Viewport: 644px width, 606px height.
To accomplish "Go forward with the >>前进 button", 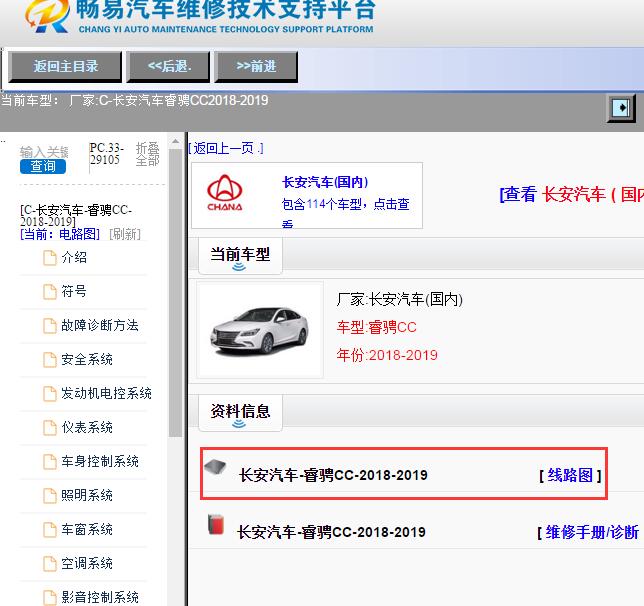I will (256, 67).
